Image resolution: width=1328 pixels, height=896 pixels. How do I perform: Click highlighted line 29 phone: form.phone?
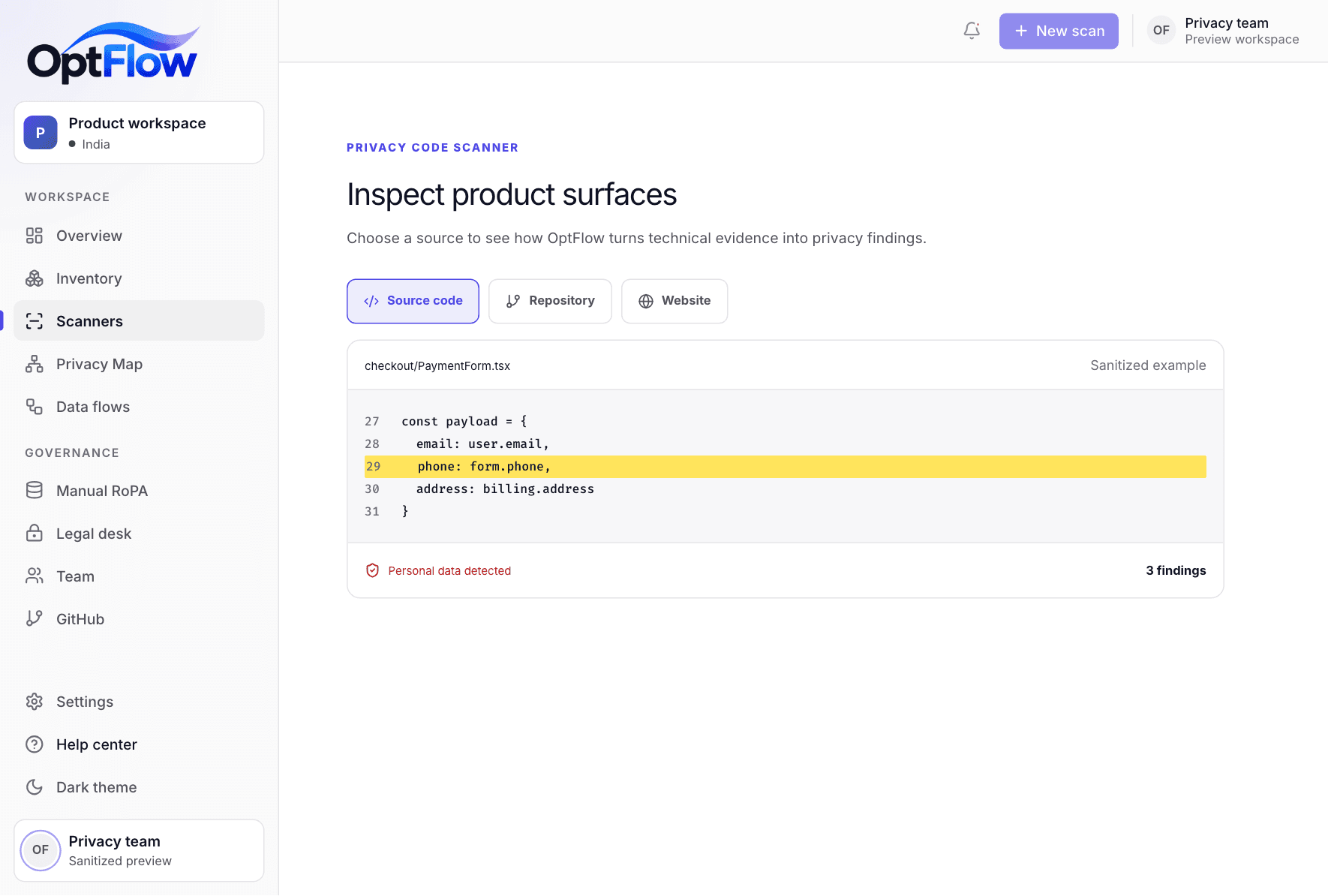[x=786, y=467]
